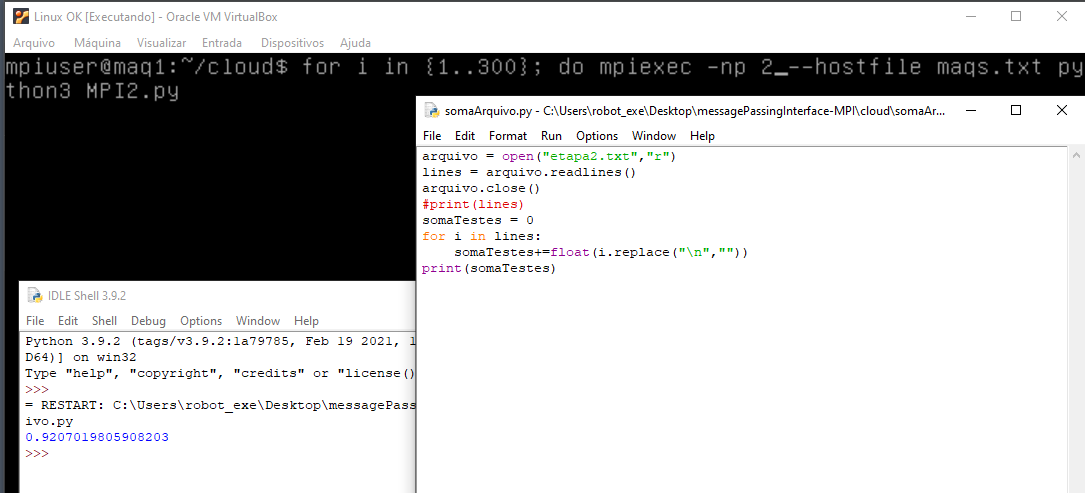Minimize the somaArquivo.py editor window

pos(970,110)
